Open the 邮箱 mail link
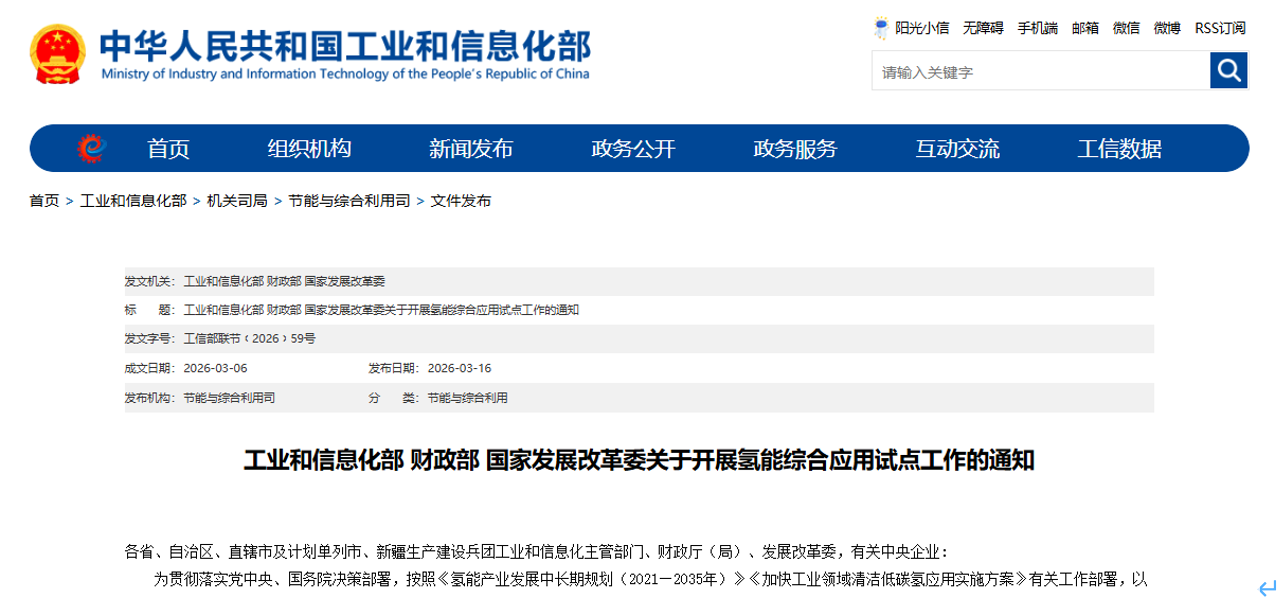 pos(1085,28)
